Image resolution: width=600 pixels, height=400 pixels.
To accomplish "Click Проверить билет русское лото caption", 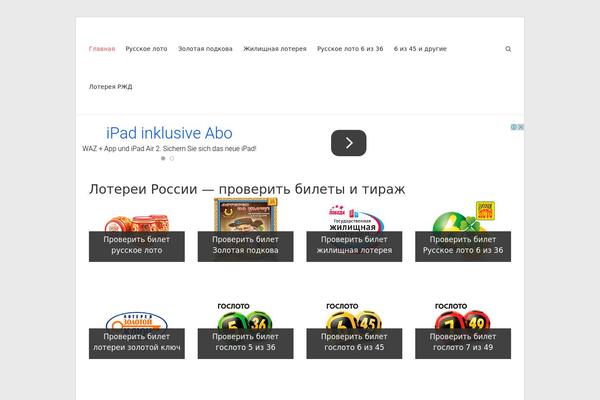I will click(137, 246).
